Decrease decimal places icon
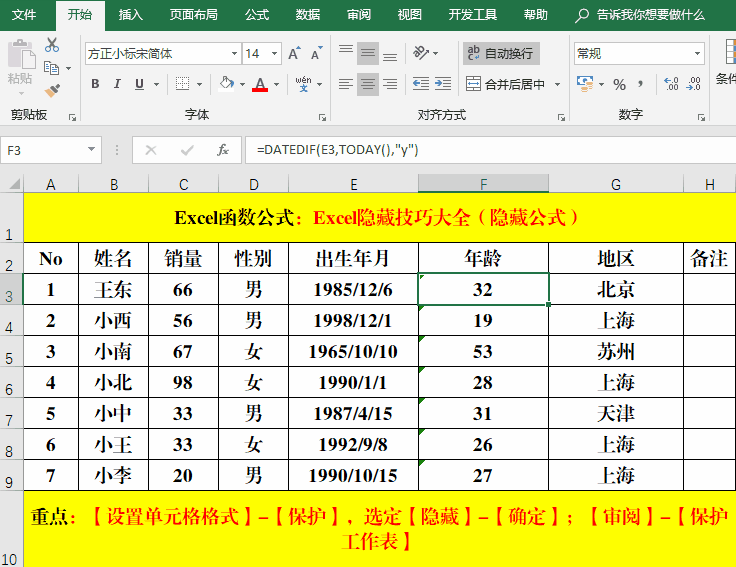 pyautogui.click(x=693, y=84)
